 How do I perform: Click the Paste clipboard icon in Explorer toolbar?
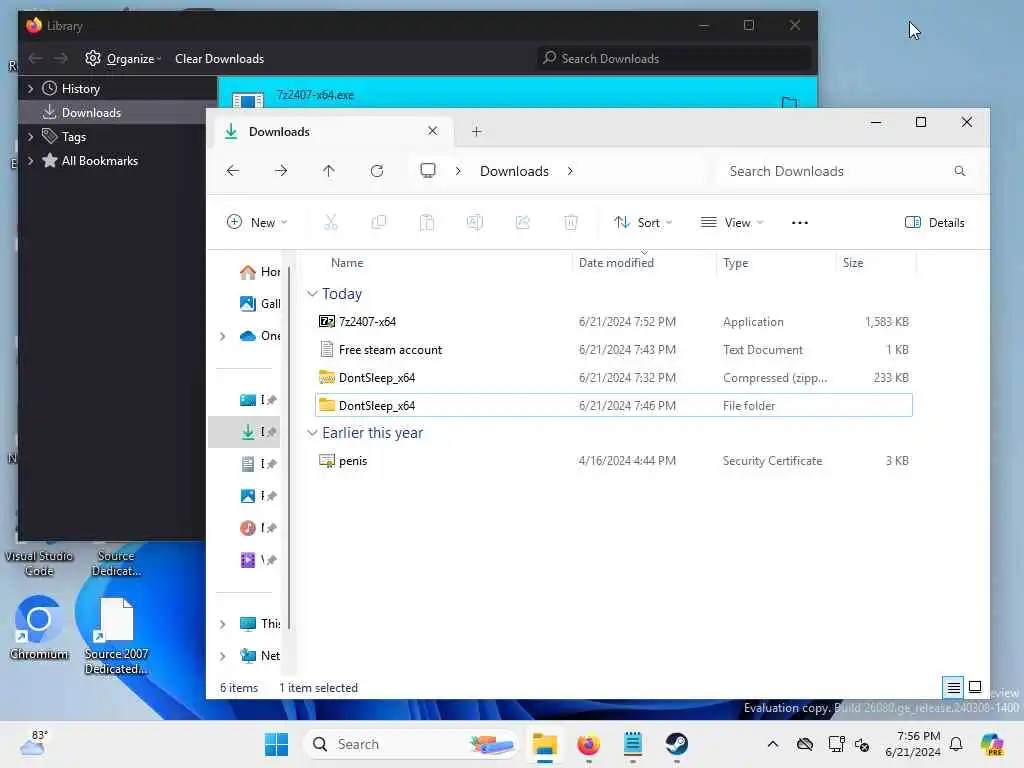[x=427, y=223]
